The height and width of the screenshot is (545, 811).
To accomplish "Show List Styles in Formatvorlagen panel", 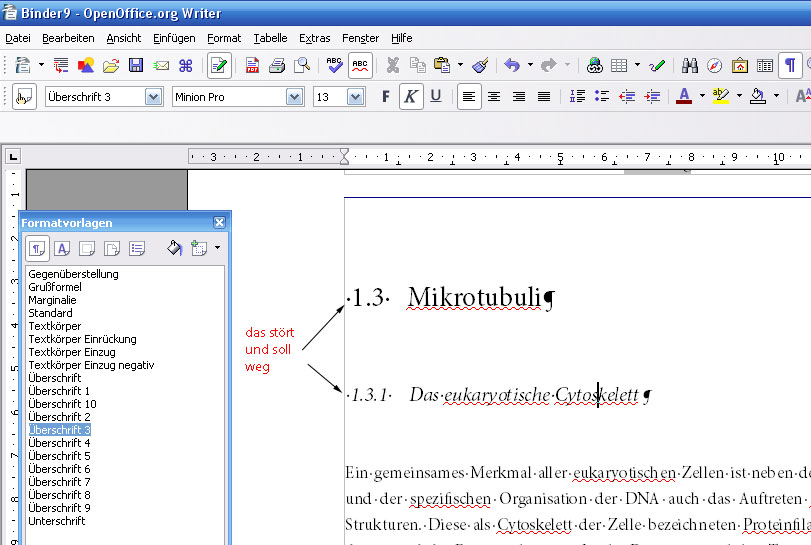I will [x=137, y=248].
